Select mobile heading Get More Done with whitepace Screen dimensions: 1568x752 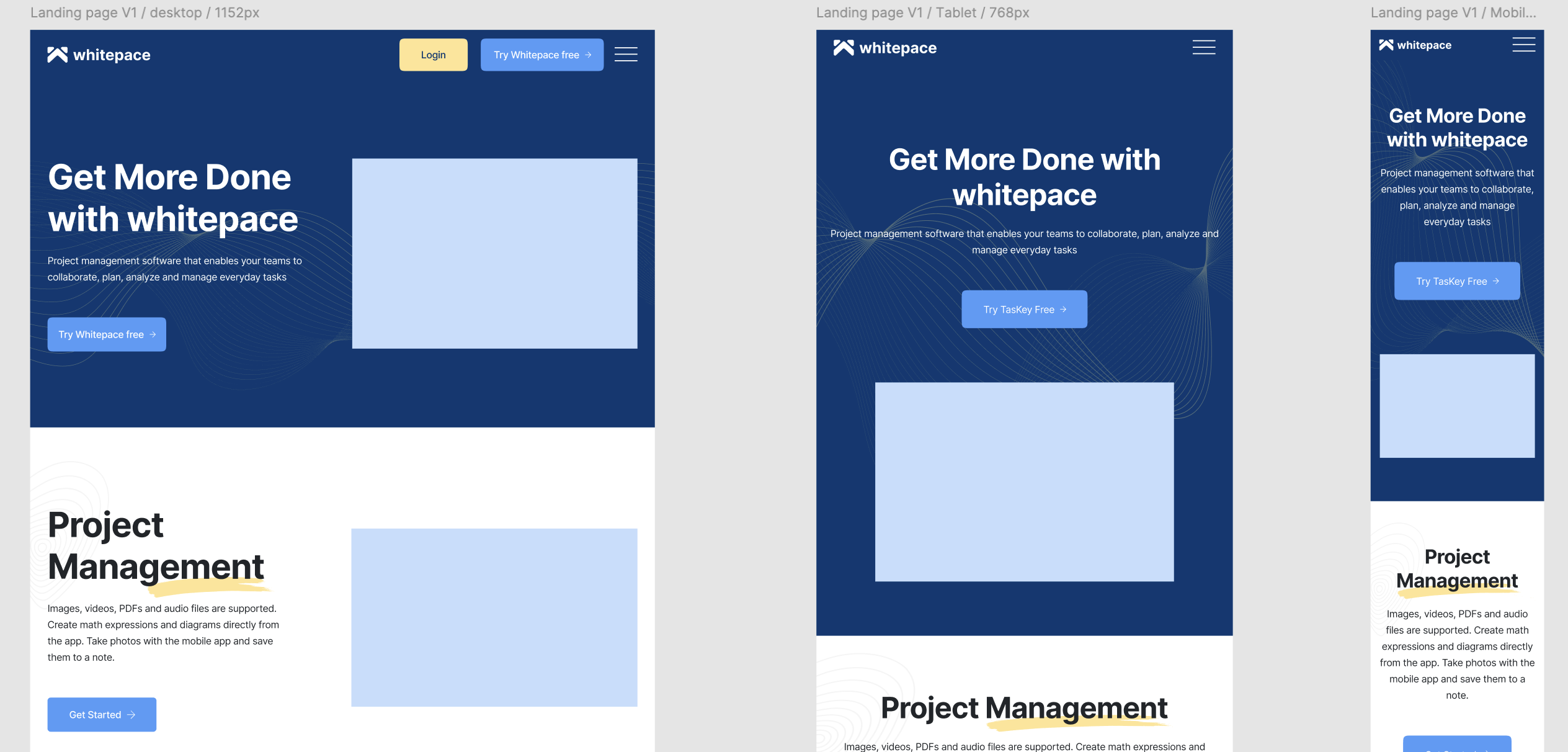(x=1457, y=127)
